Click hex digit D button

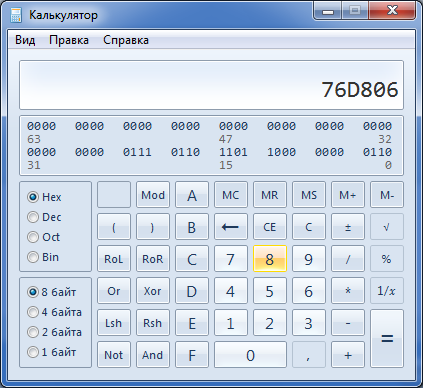192,291
